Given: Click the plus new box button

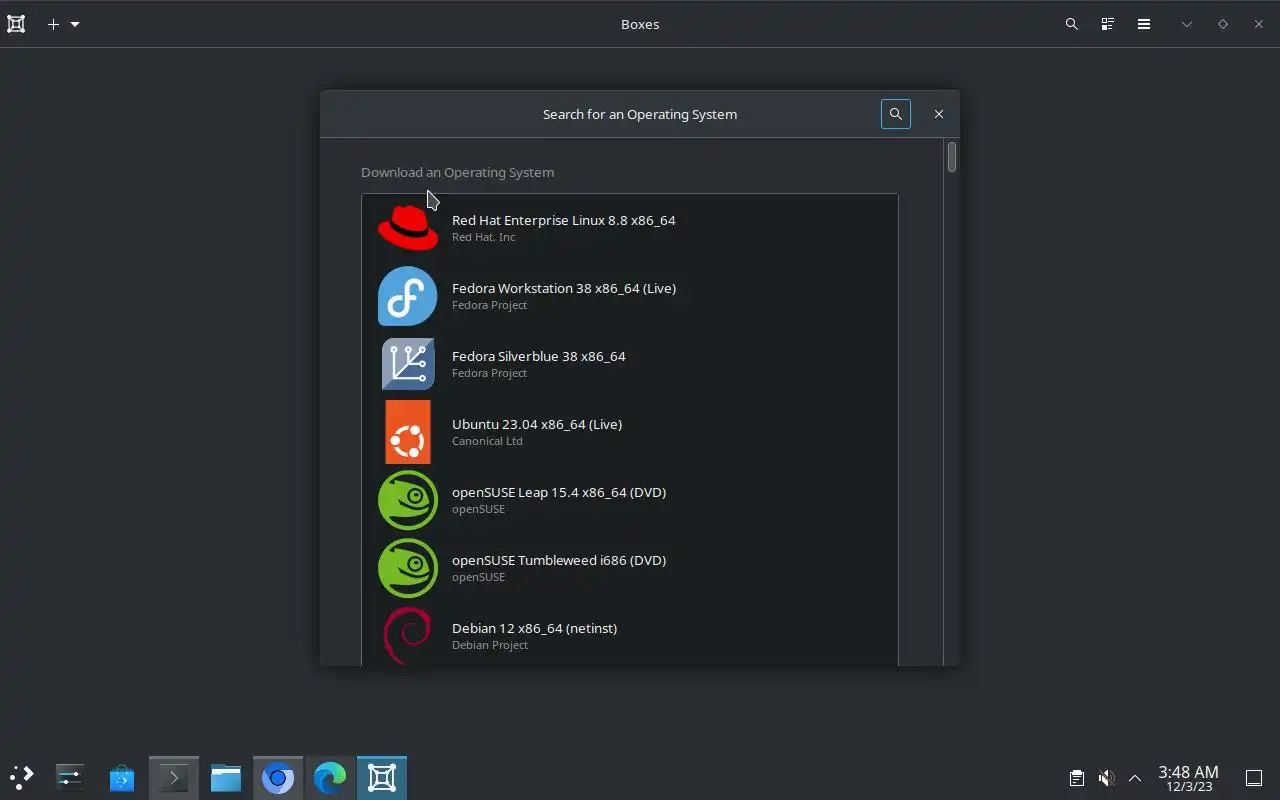Looking at the screenshot, I should coord(53,24).
